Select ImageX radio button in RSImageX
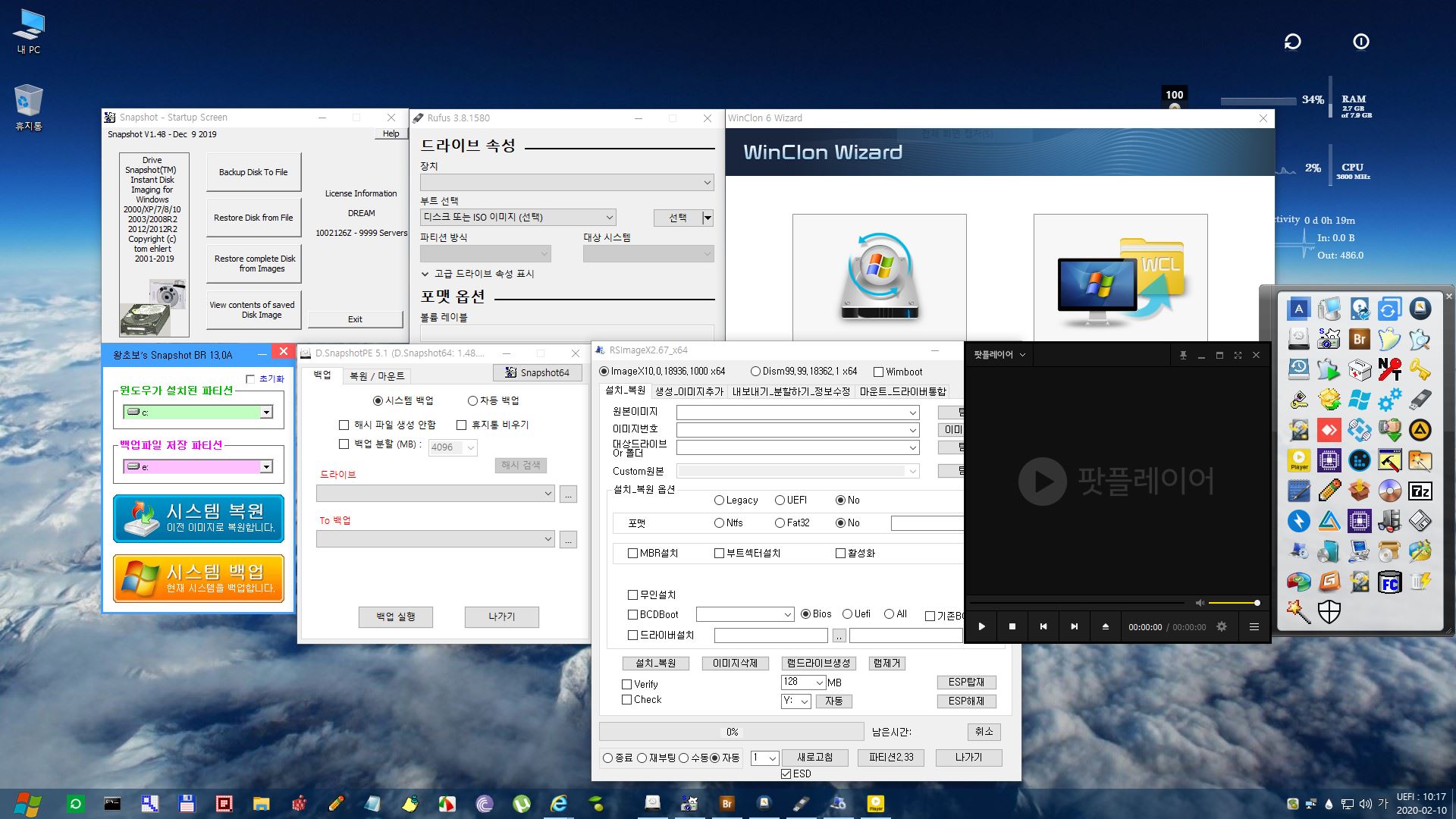Image resolution: width=1456 pixels, height=819 pixels. click(x=604, y=372)
